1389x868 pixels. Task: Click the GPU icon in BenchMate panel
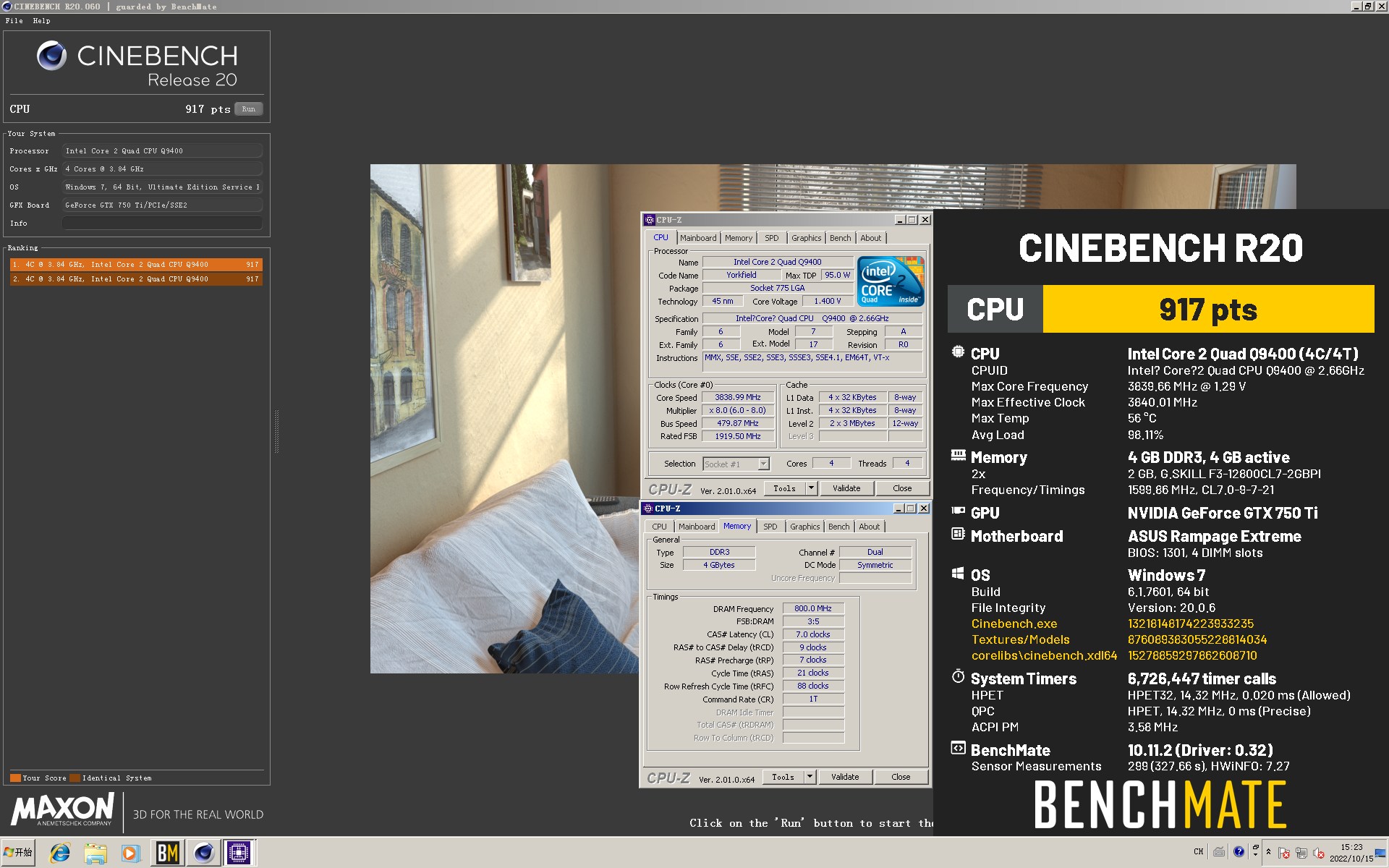(958, 511)
